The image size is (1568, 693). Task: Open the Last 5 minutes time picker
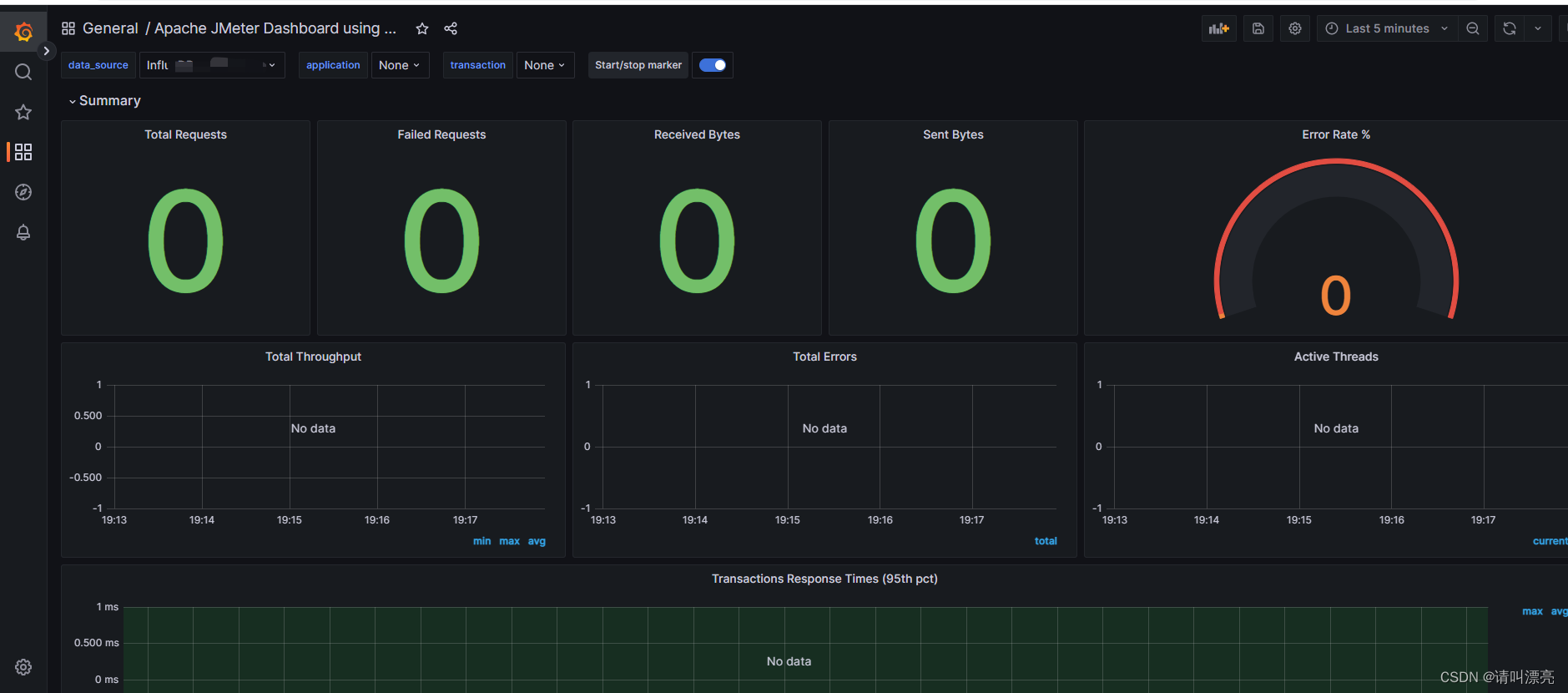point(1387,28)
